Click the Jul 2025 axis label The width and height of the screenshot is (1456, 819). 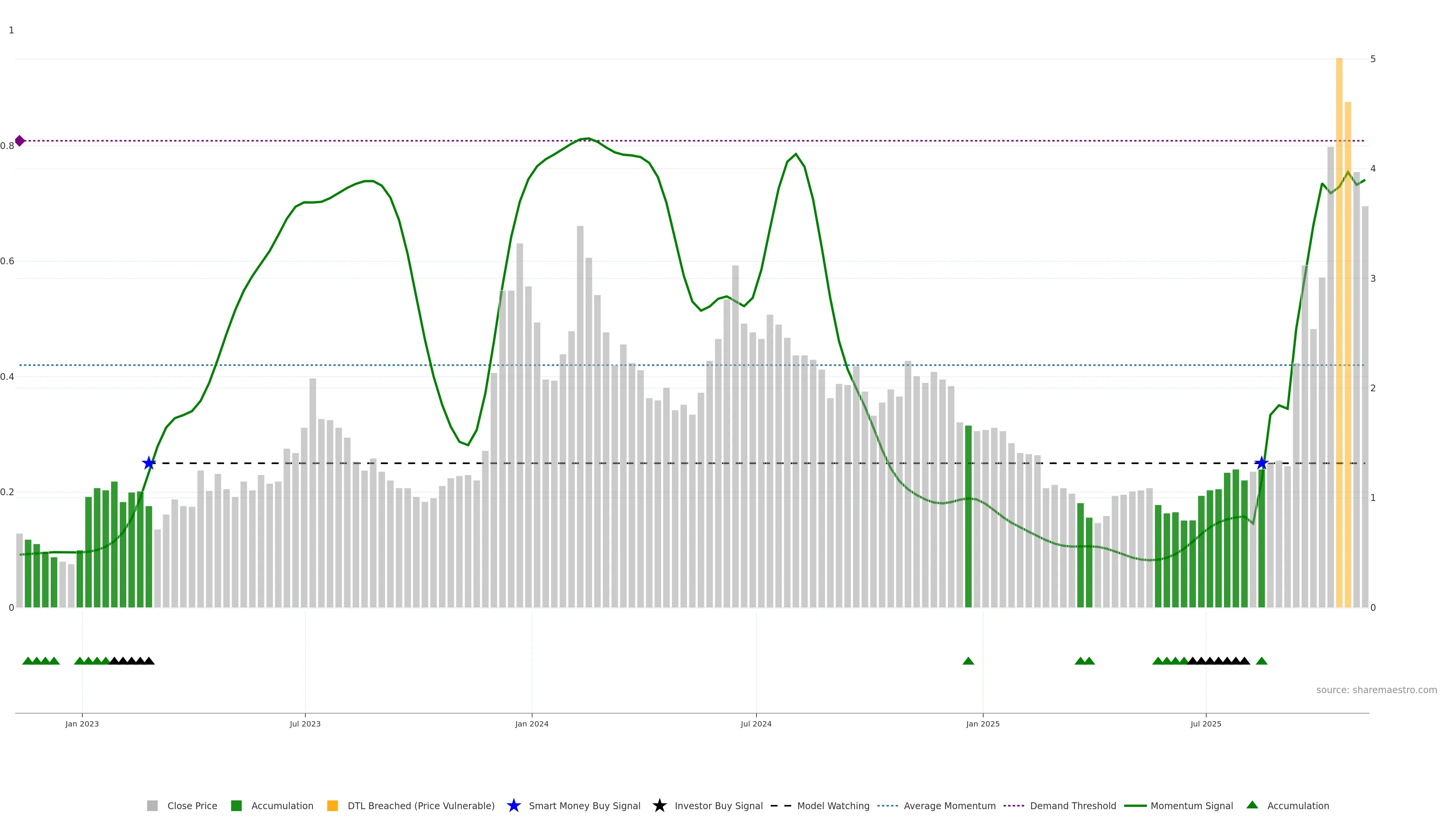coord(1206,724)
